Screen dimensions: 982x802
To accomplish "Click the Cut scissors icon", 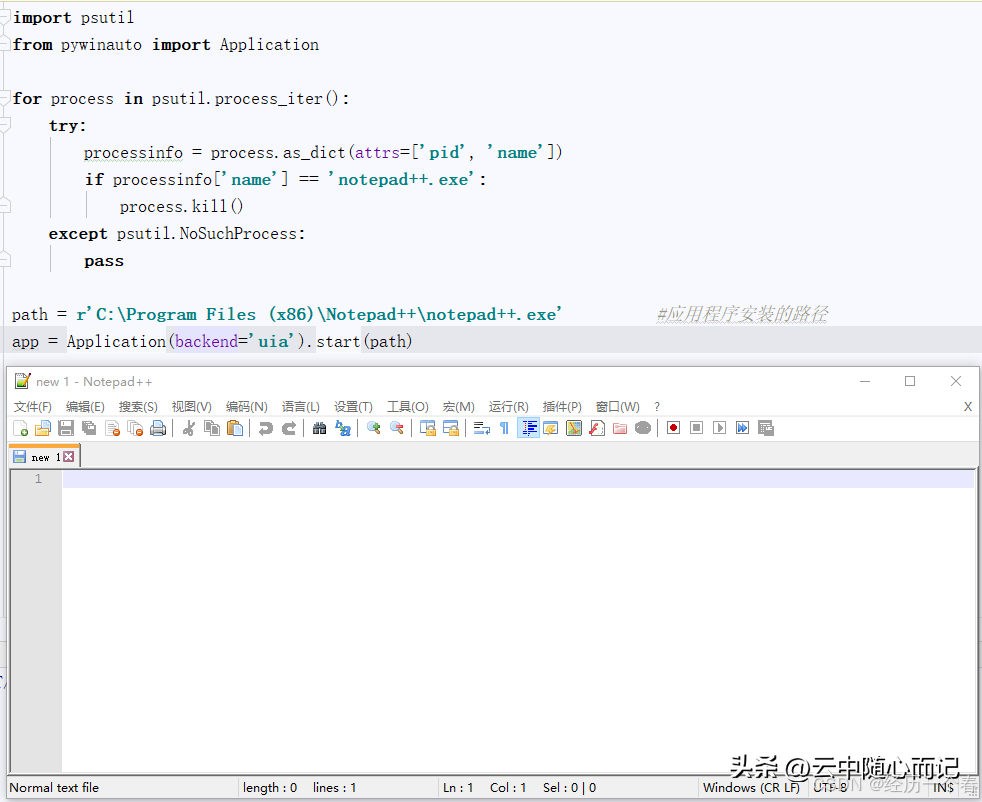I will pyautogui.click(x=189, y=428).
